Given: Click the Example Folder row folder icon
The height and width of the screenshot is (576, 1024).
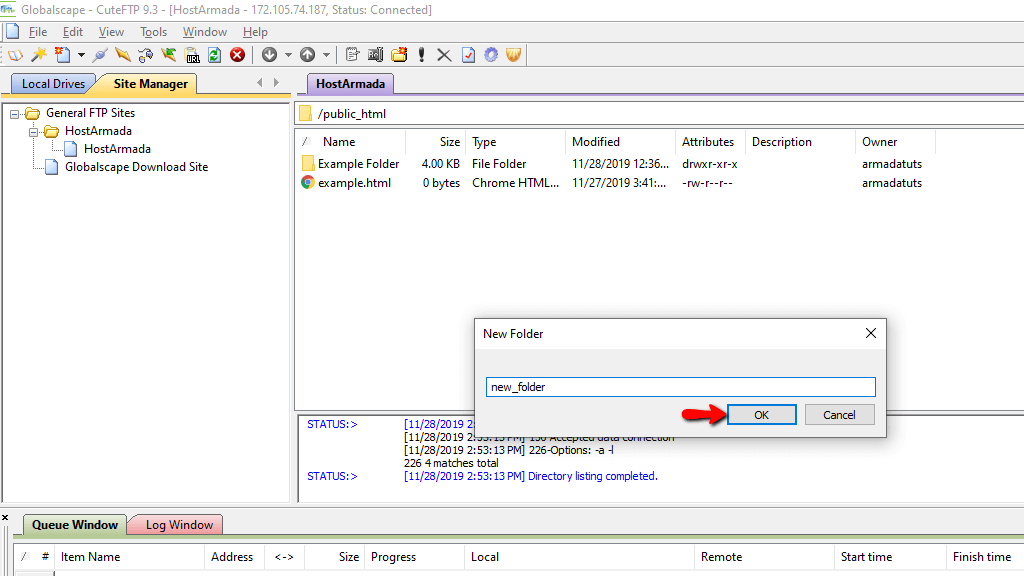Looking at the screenshot, I should click(x=308, y=163).
